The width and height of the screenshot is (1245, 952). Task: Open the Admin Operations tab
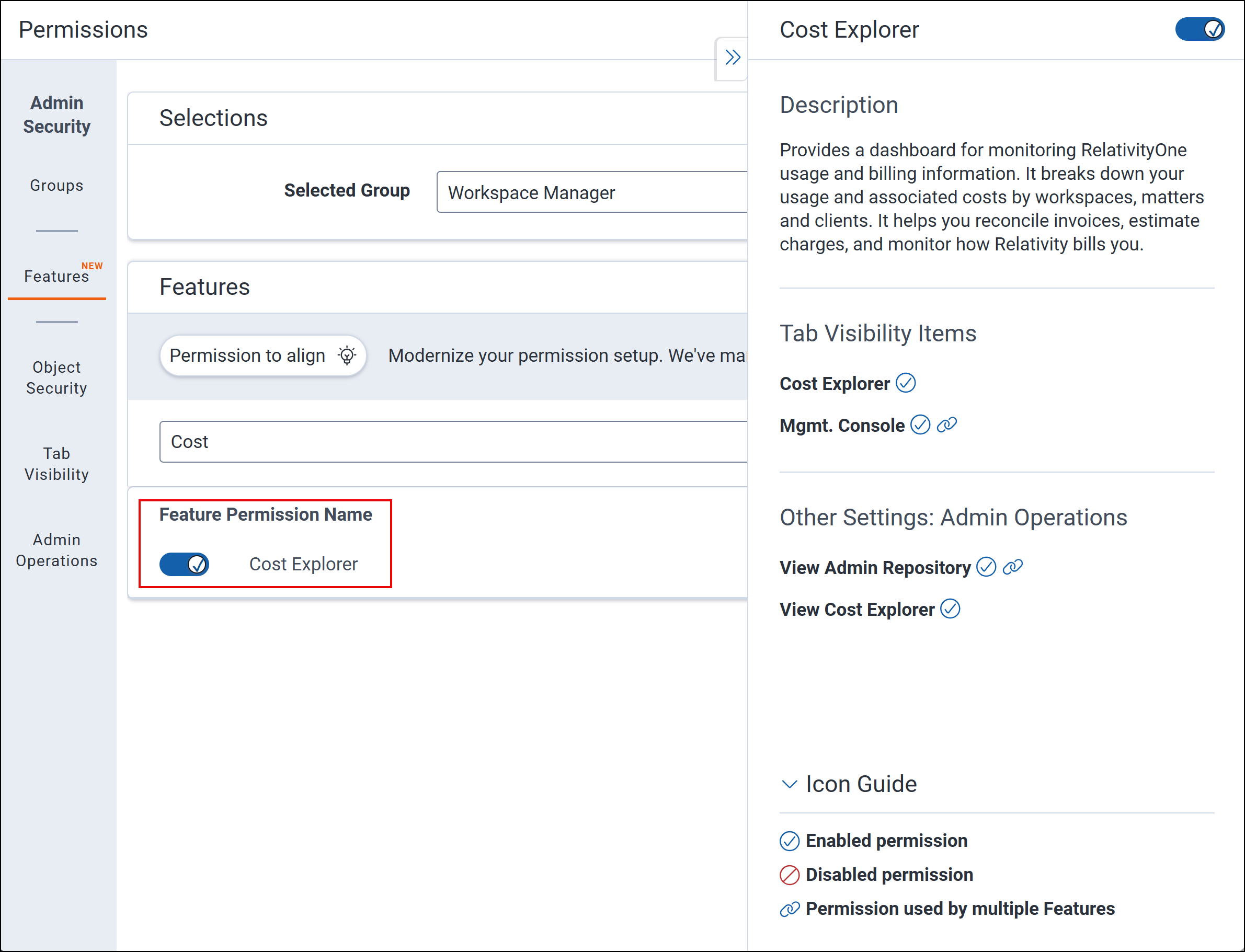[56, 550]
